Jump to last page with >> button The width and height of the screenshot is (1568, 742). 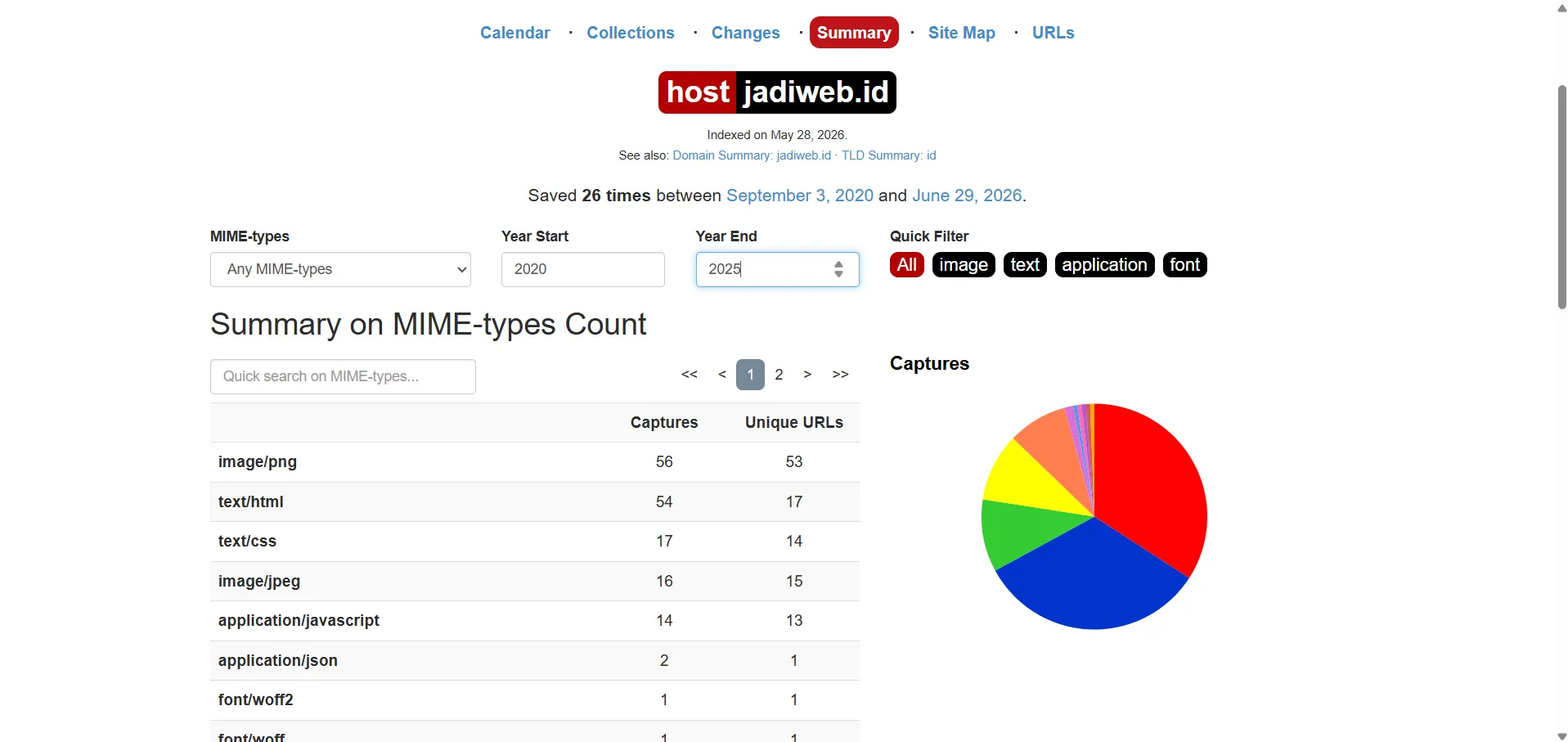pyautogui.click(x=840, y=375)
